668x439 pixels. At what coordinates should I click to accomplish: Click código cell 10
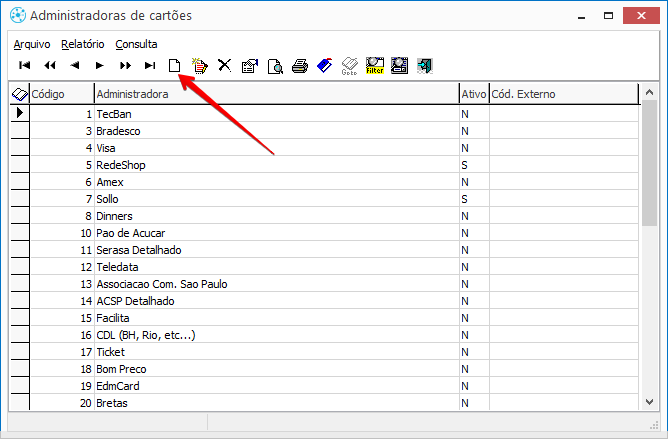tap(62, 233)
